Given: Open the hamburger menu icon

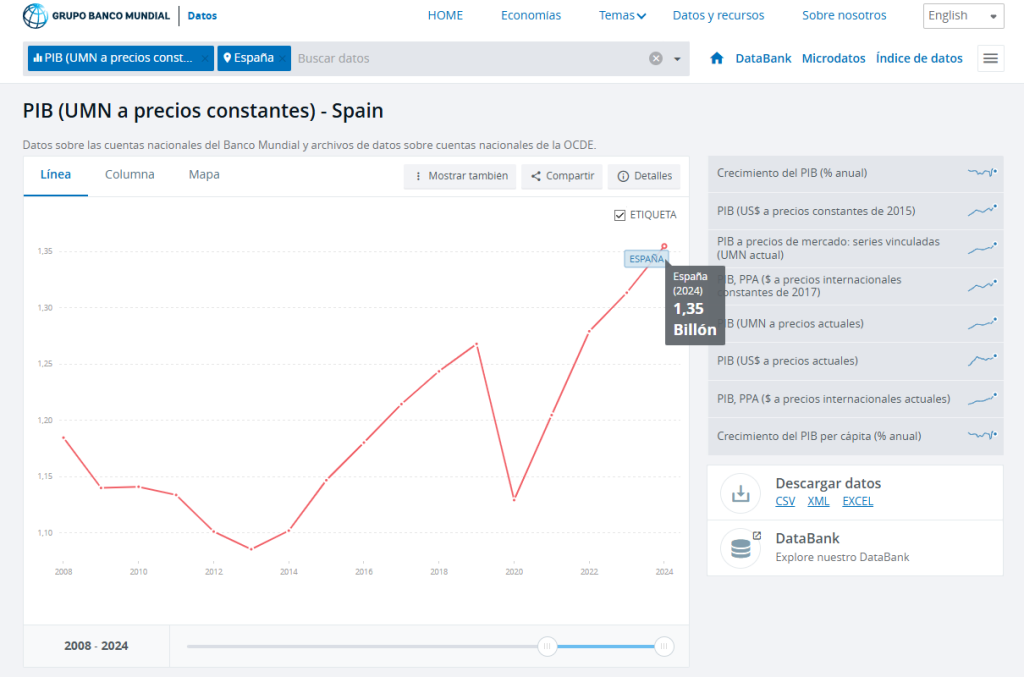Looking at the screenshot, I should pos(990,58).
